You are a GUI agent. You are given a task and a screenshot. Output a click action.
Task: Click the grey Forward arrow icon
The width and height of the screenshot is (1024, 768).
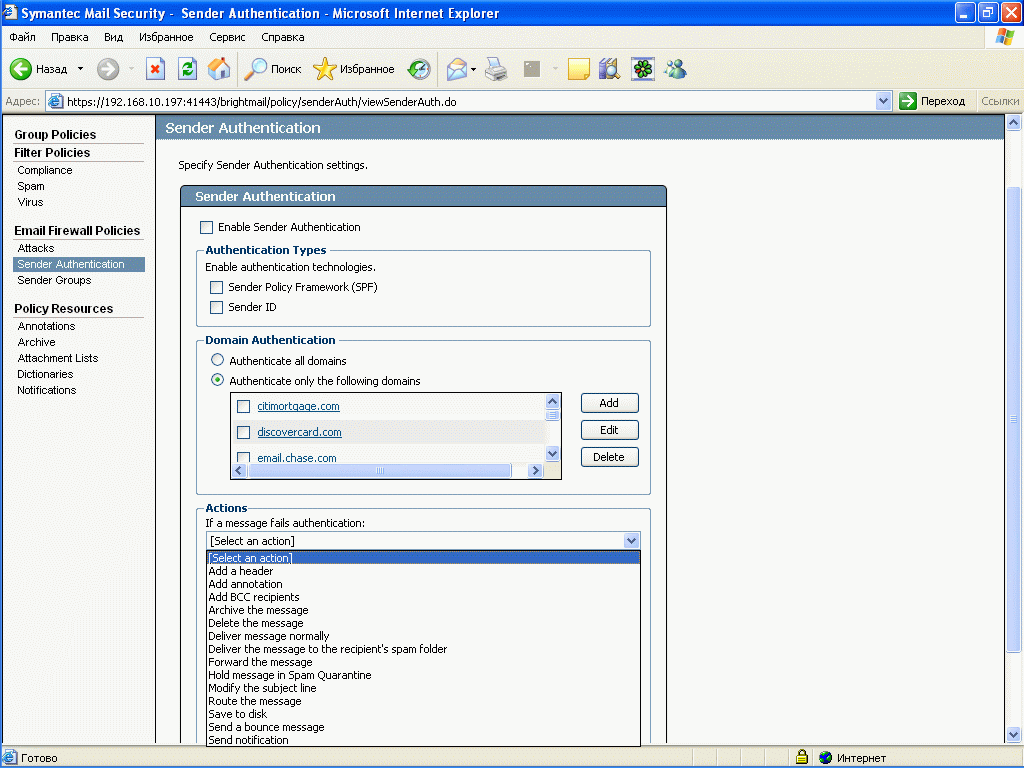click(108, 69)
